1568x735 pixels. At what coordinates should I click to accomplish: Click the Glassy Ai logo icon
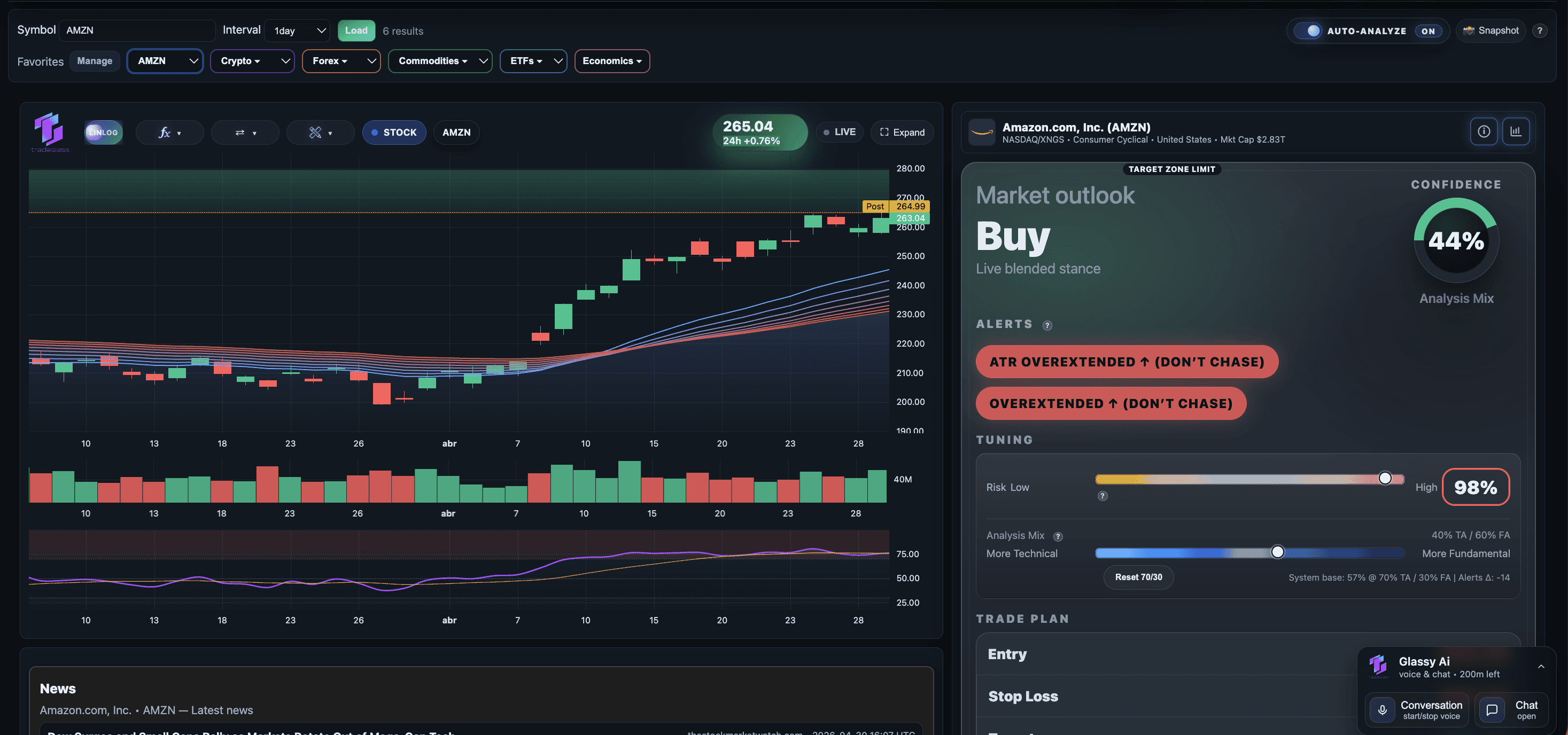coord(1379,666)
